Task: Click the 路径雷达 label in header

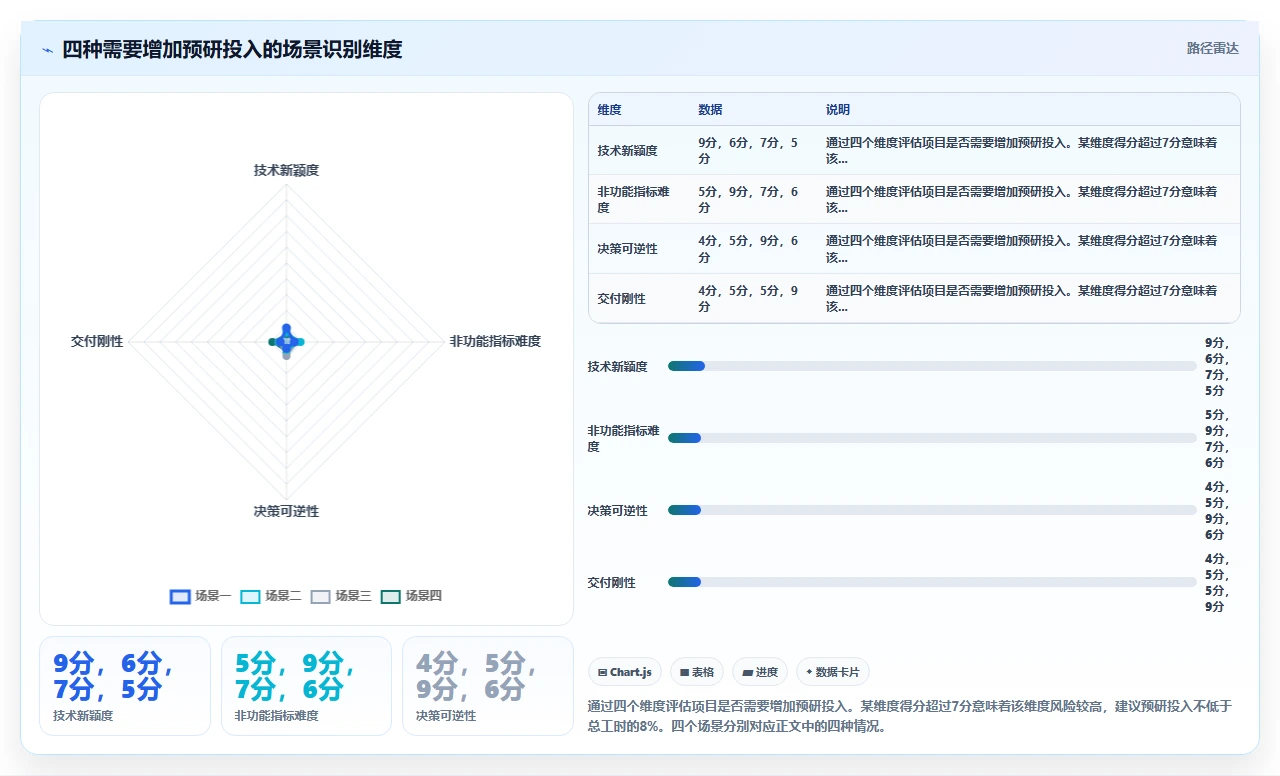Action: tap(1212, 48)
